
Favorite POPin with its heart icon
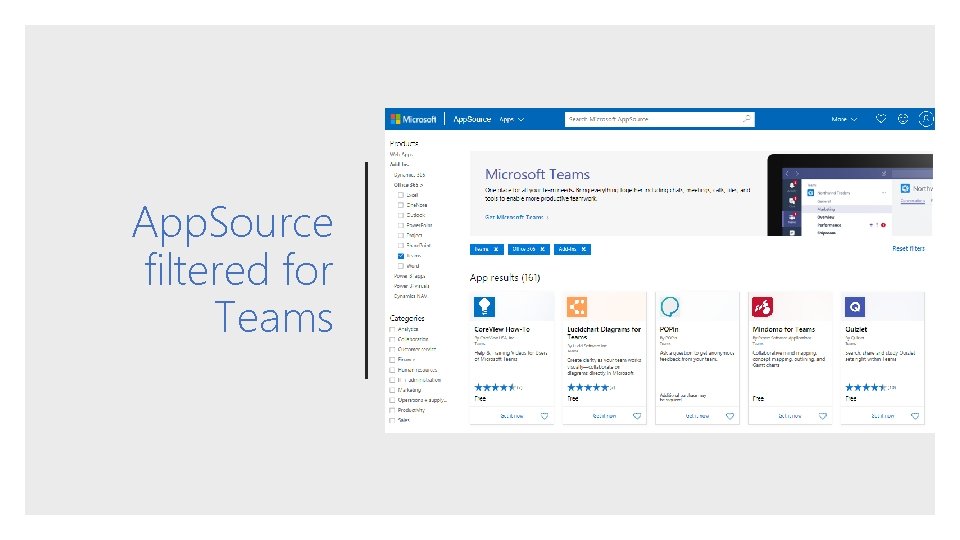(x=730, y=416)
